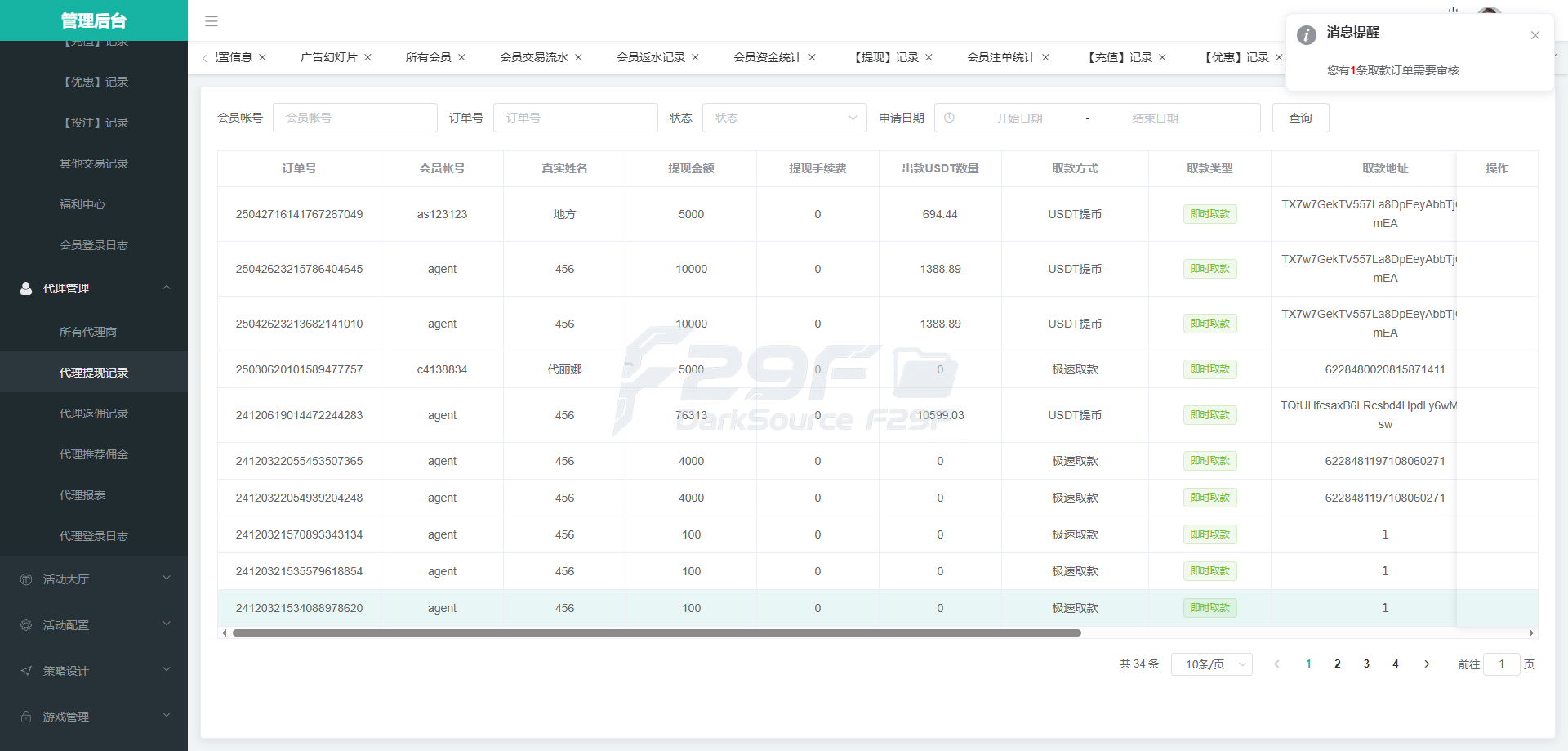The image size is (1568, 751).
Task: Open 代理返佣记录 in the sidebar
Action: [x=94, y=413]
